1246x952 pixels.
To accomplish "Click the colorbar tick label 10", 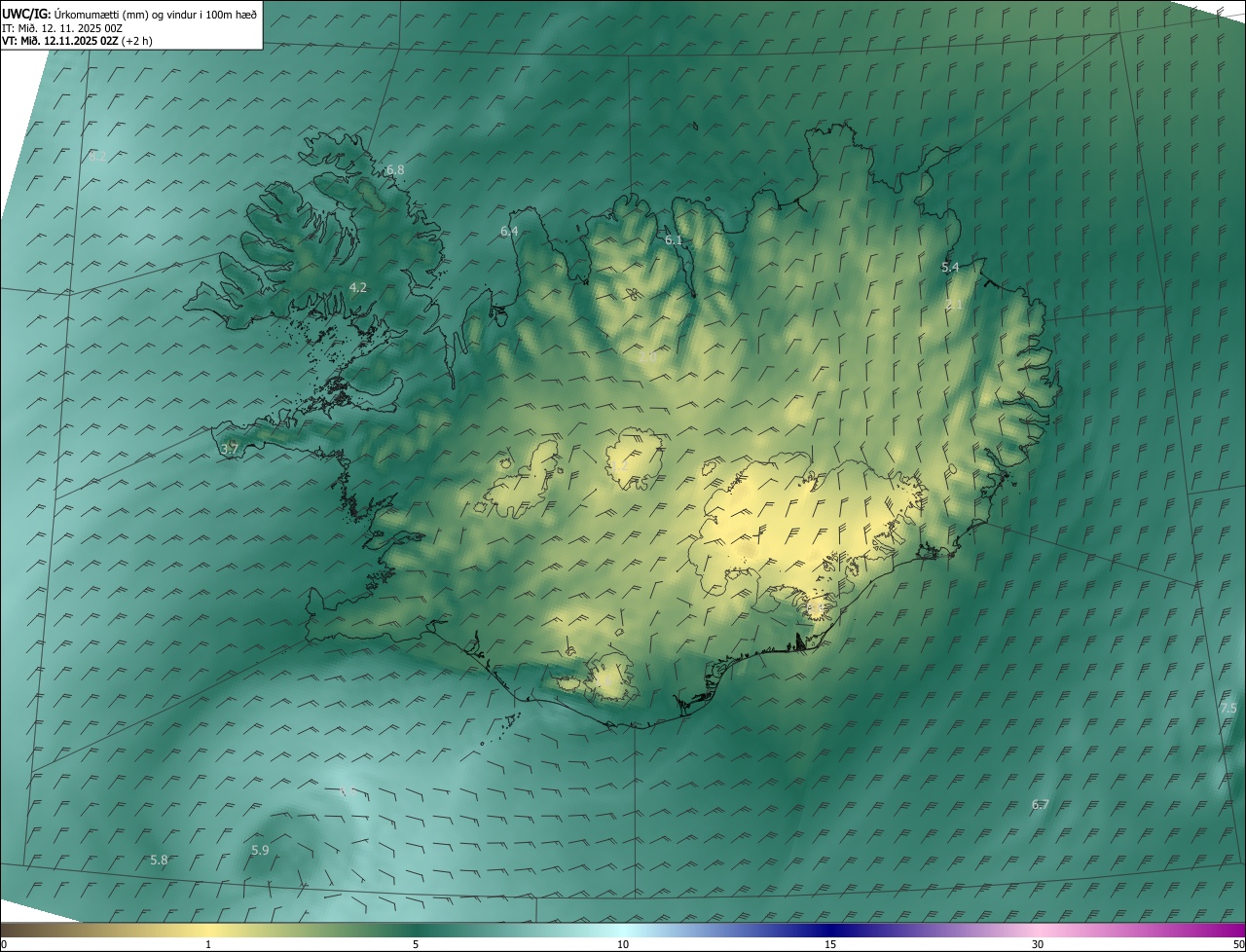I will point(623,944).
